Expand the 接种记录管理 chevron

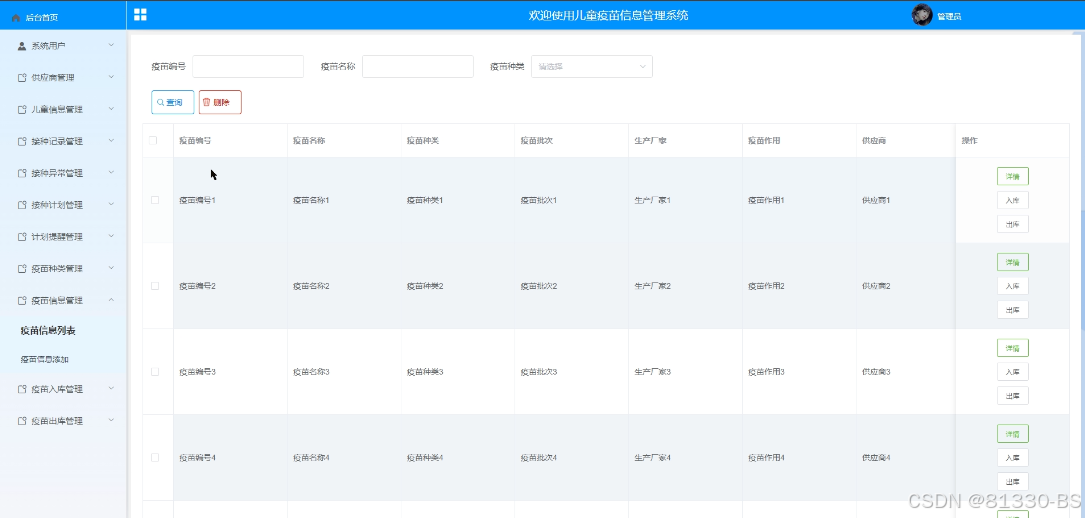[x=111, y=141]
